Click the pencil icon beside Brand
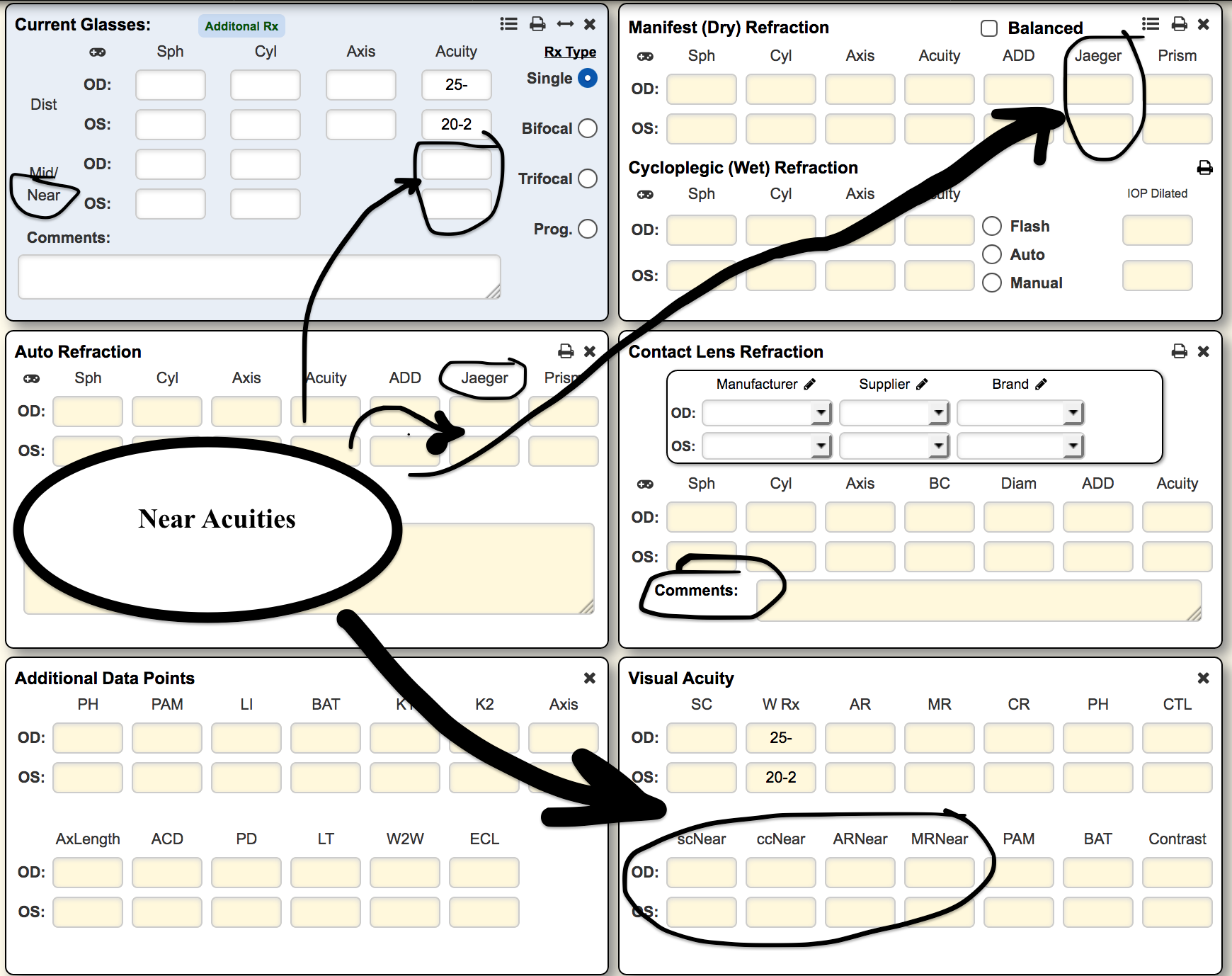This screenshot has height=976, width=1232. pyautogui.click(x=1041, y=384)
